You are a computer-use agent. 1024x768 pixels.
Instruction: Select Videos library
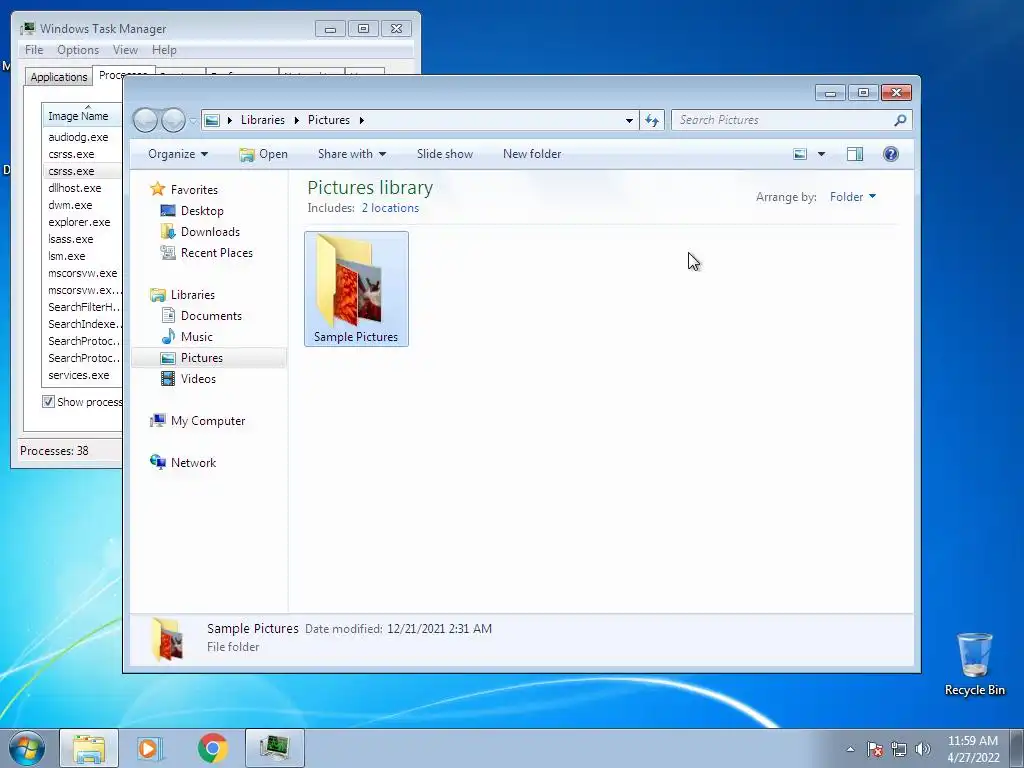tap(198, 379)
